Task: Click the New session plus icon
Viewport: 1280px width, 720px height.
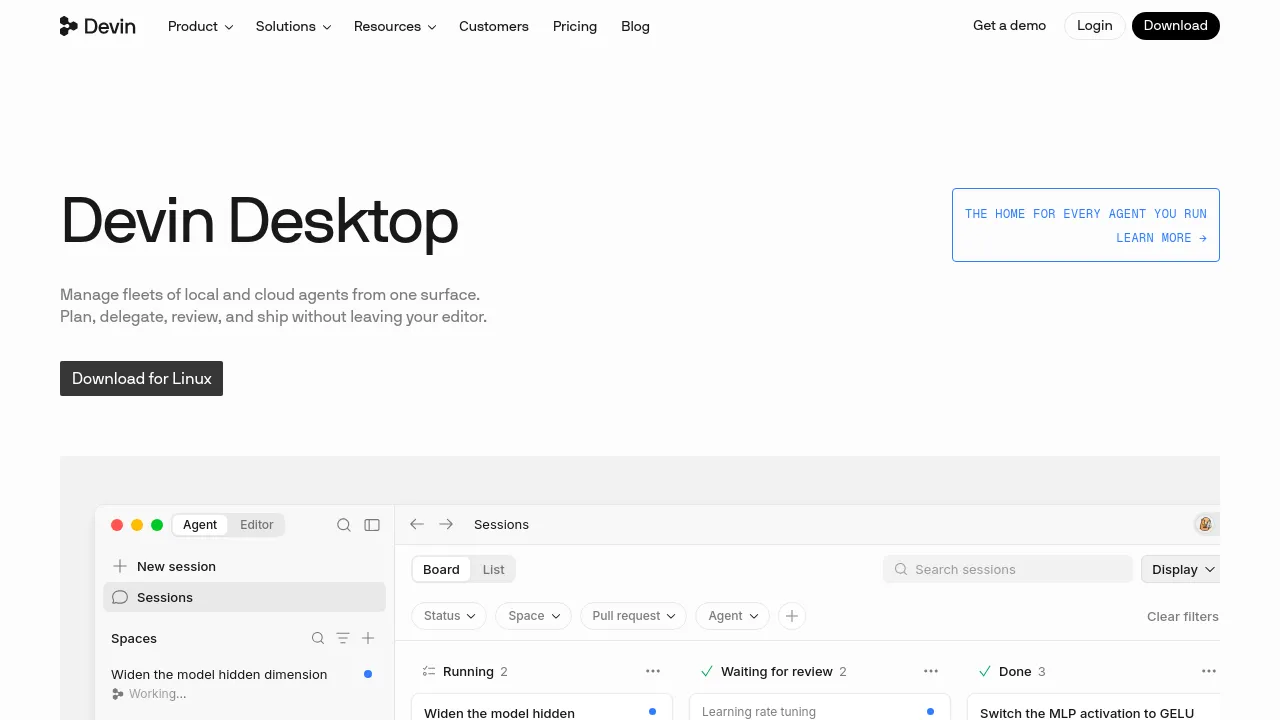Action: 120,566
